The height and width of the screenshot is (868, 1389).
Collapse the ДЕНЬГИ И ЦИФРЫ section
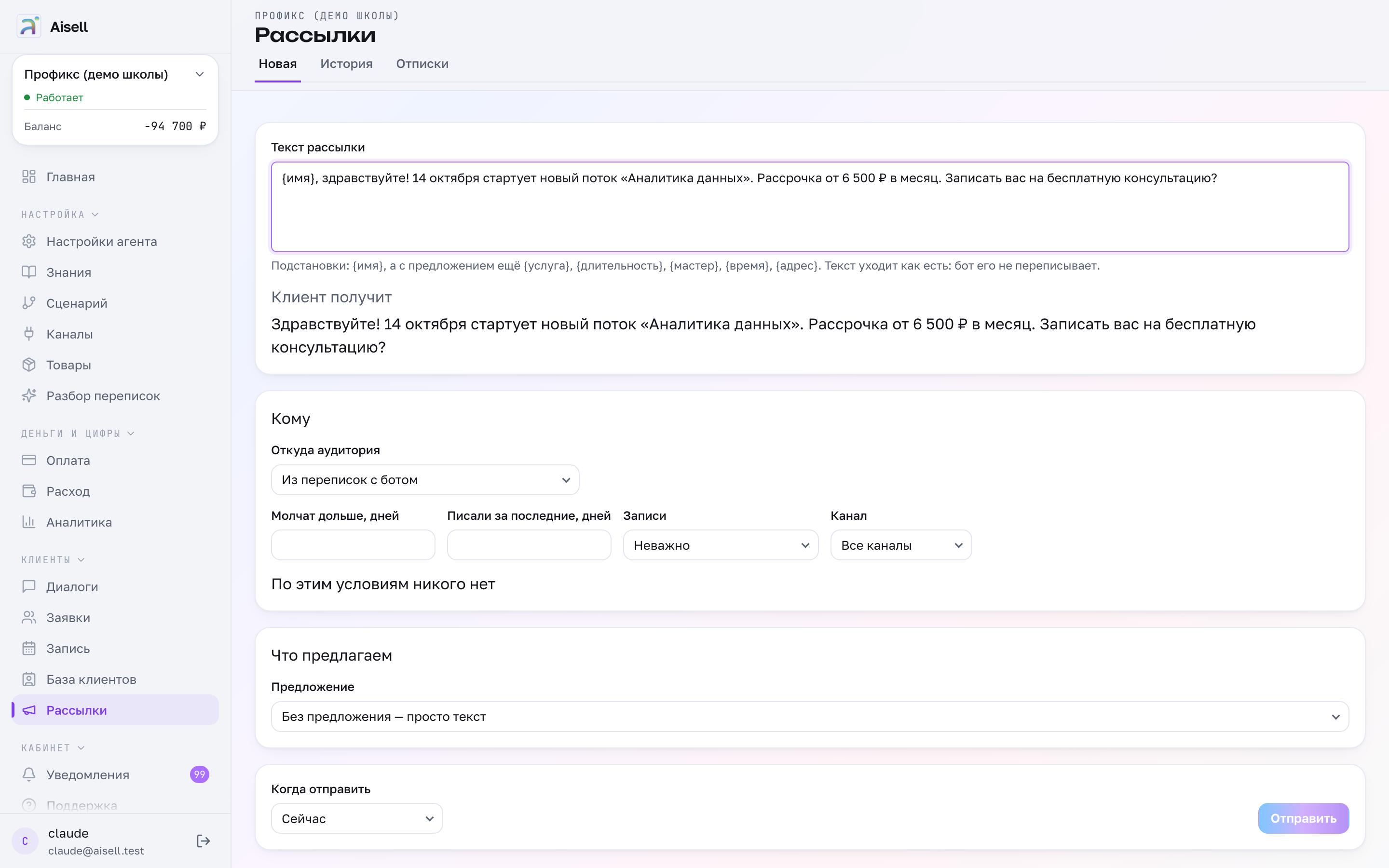point(78,434)
